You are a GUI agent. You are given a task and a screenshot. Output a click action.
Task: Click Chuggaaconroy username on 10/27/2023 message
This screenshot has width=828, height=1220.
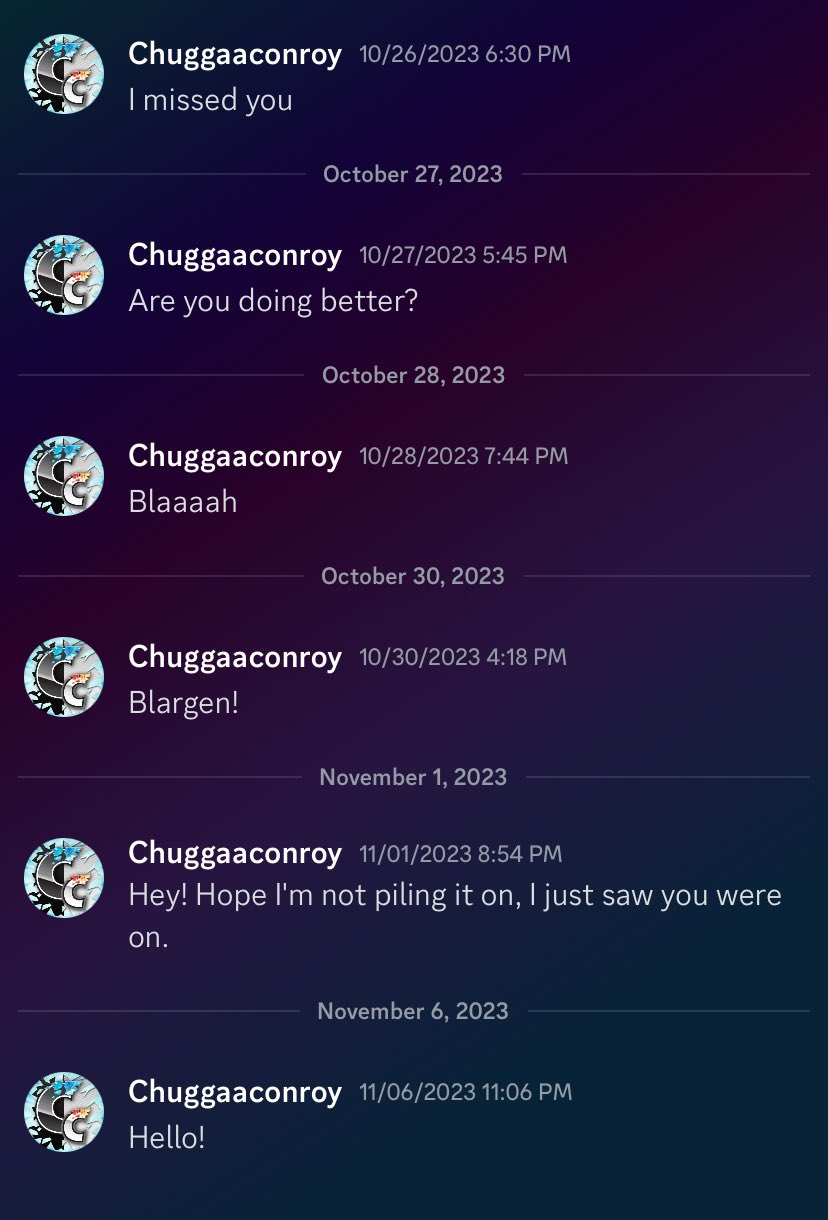235,256
